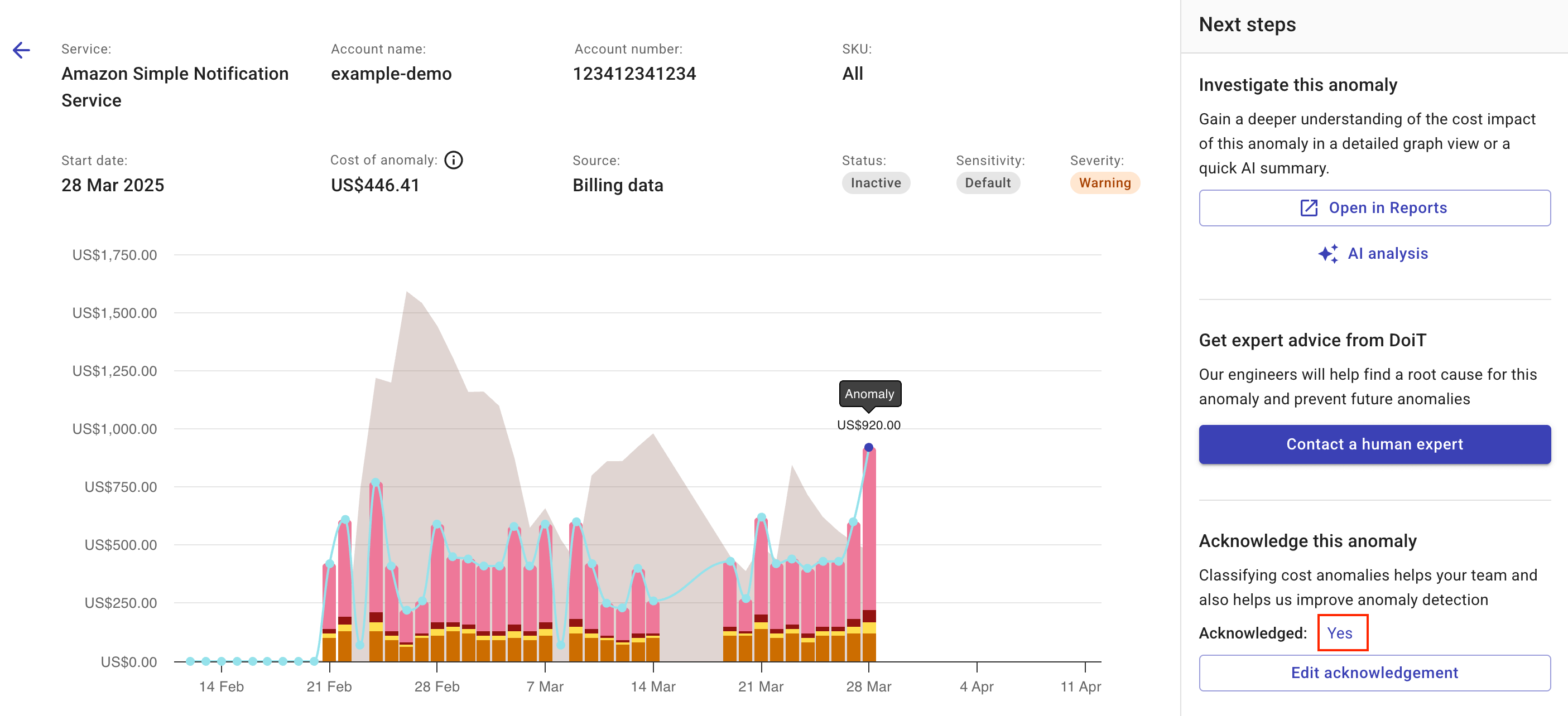Click the dark blue anomaly data point
The width and height of the screenshot is (1568, 716).
click(869, 448)
